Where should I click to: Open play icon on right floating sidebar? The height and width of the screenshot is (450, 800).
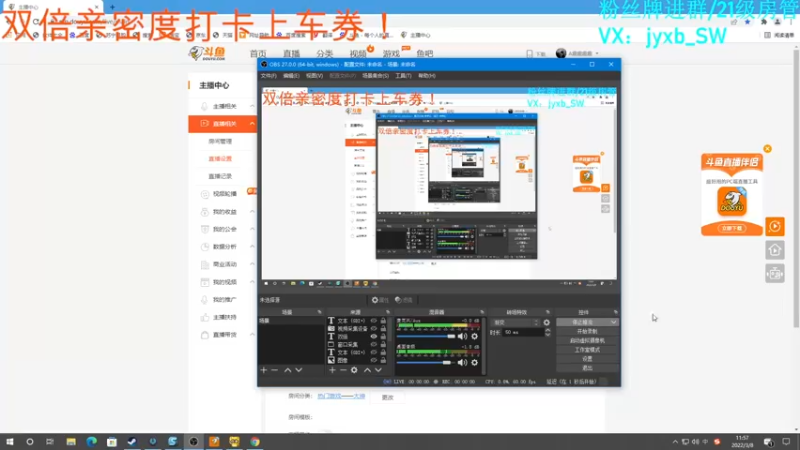coord(774,227)
